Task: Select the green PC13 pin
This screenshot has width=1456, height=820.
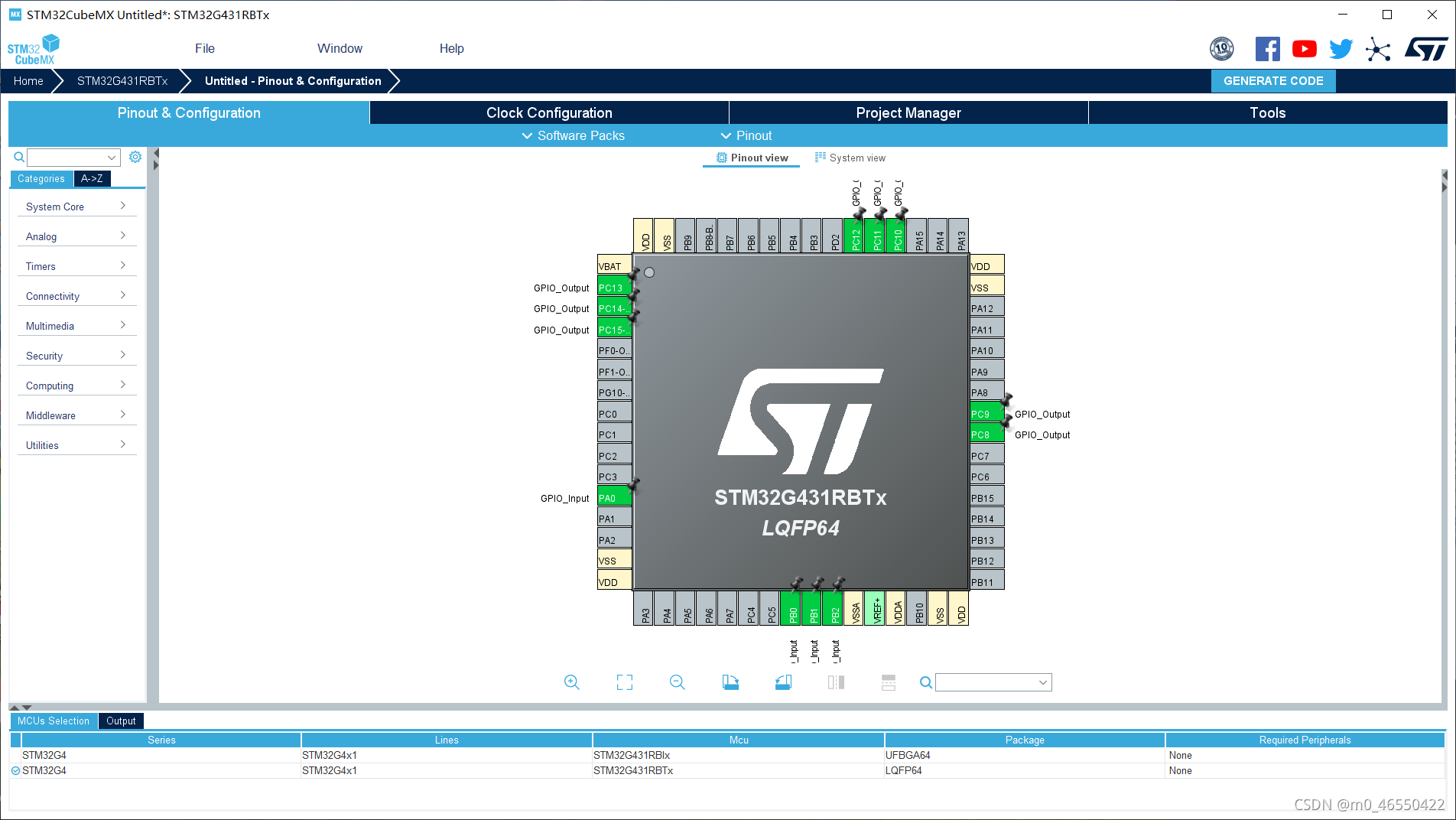Action: pos(614,288)
